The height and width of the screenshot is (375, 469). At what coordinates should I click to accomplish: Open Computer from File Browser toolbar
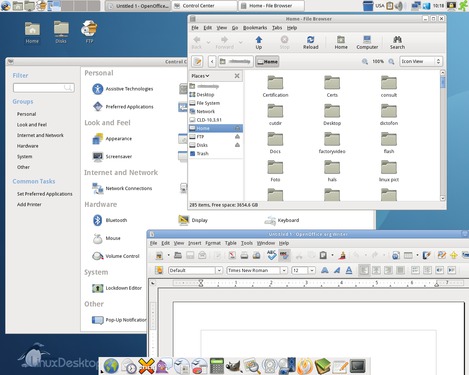coord(367,43)
